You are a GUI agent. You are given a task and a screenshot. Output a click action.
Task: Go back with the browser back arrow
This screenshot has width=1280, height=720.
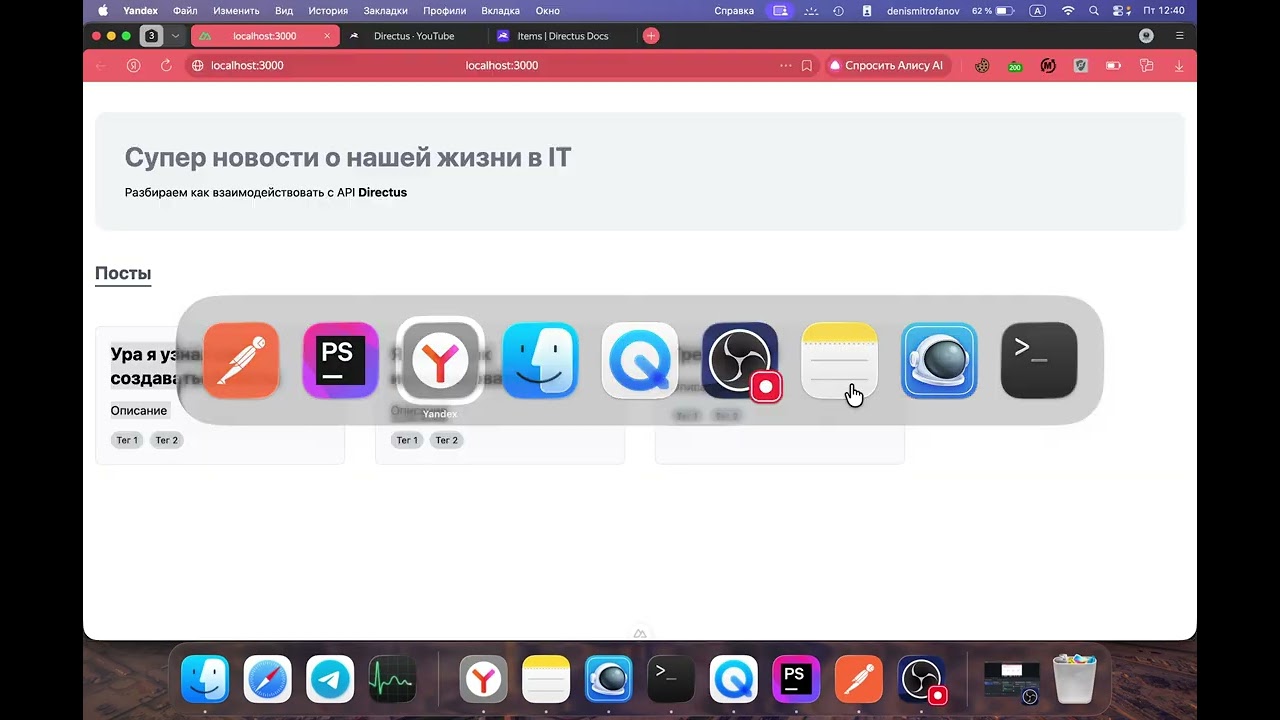100,66
